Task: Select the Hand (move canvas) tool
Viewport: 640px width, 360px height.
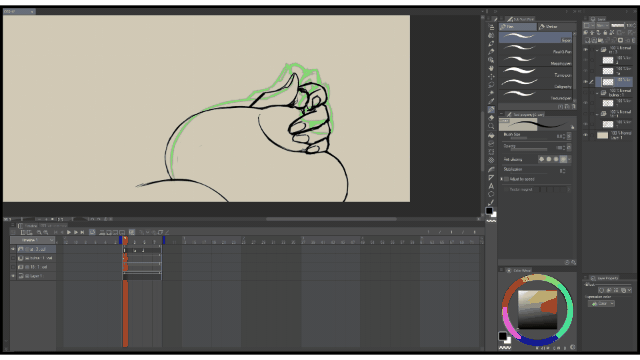Action: click(491, 68)
